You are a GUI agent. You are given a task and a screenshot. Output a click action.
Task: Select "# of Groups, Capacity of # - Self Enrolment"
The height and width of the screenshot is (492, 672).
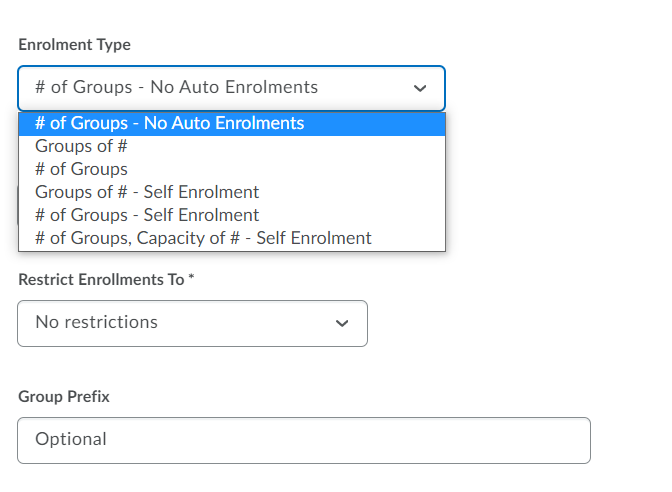(203, 238)
